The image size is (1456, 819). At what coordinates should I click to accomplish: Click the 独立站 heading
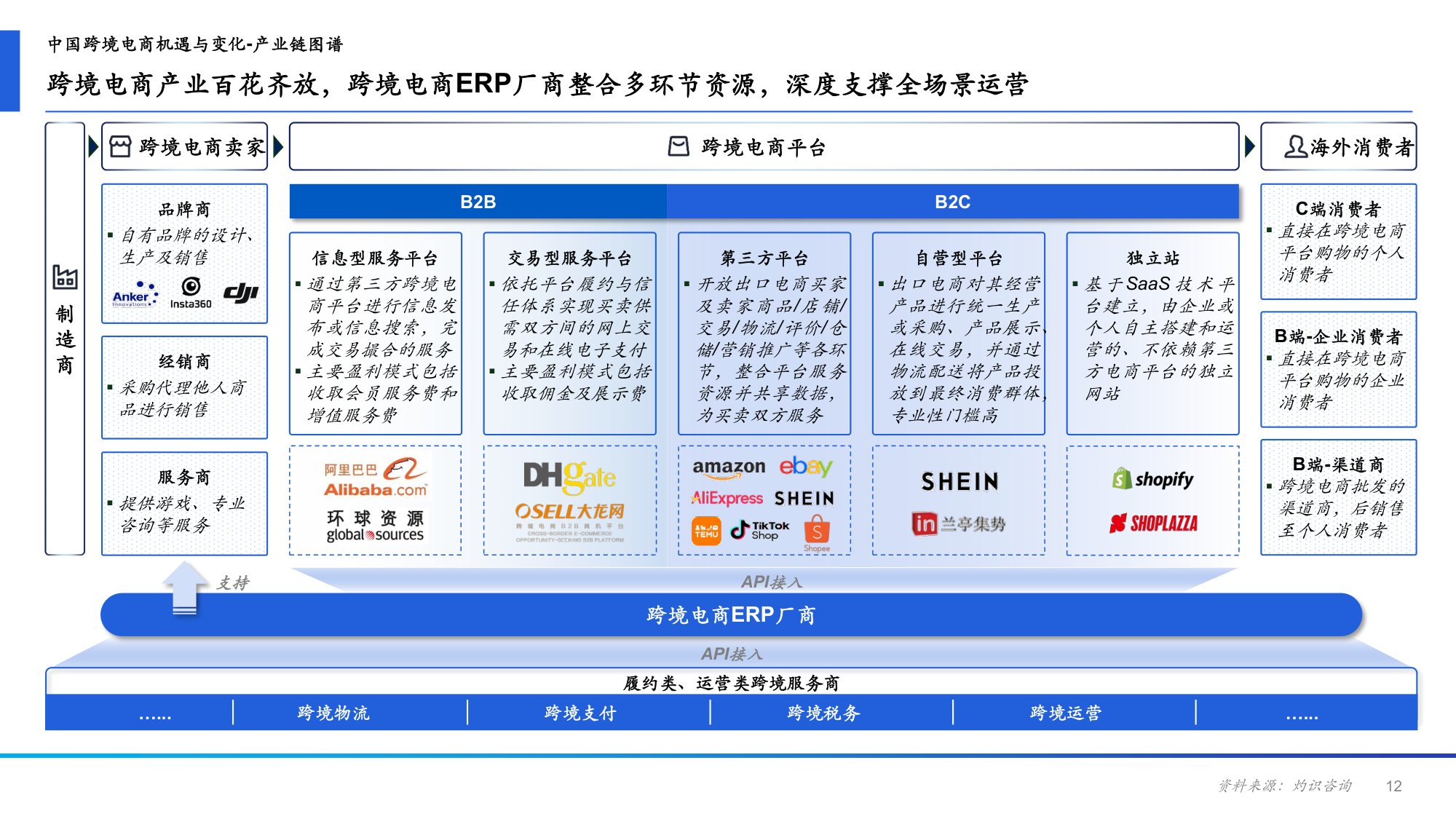[x=1153, y=258]
